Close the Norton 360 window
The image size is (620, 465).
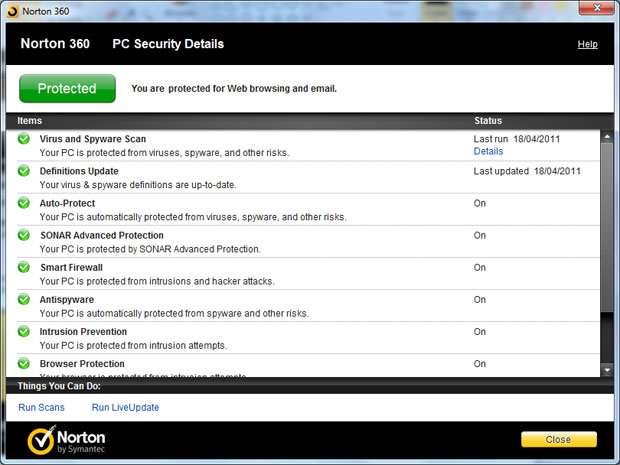[x=597, y=8]
